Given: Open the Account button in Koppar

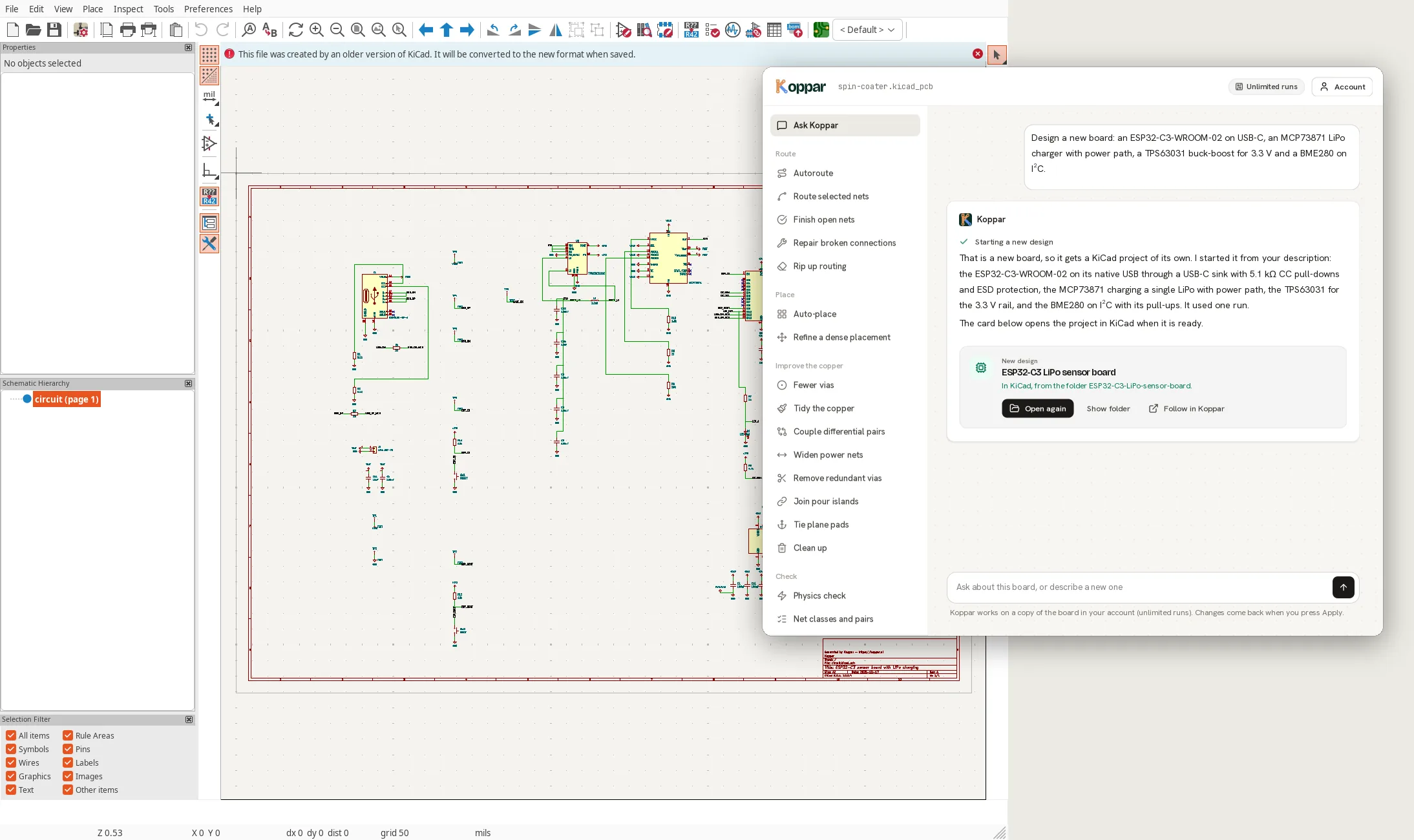Looking at the screenshot, I should tap(1342, 87).
